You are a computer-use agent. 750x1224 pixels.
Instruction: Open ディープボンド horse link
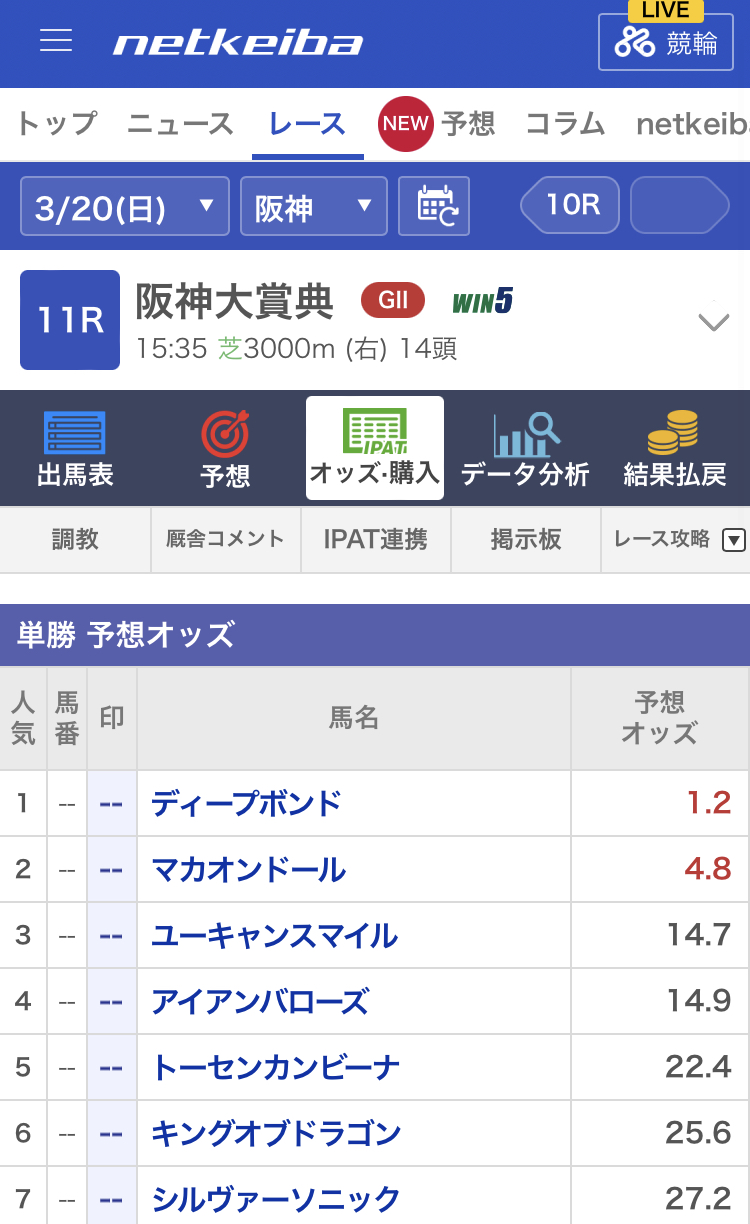[246, 803]
